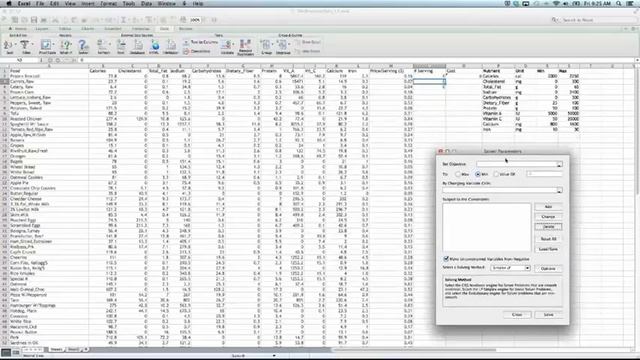Click By Changing Variable Cells range selector
Viewport: 640px width, 360px height.
coord(559,190)
